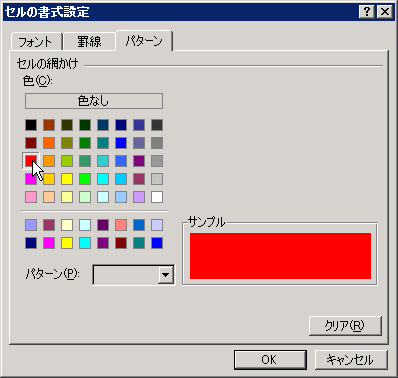The image size is (398, 378).
Task: Select the bright green swatch in fourth row
Action: point(85,179)
